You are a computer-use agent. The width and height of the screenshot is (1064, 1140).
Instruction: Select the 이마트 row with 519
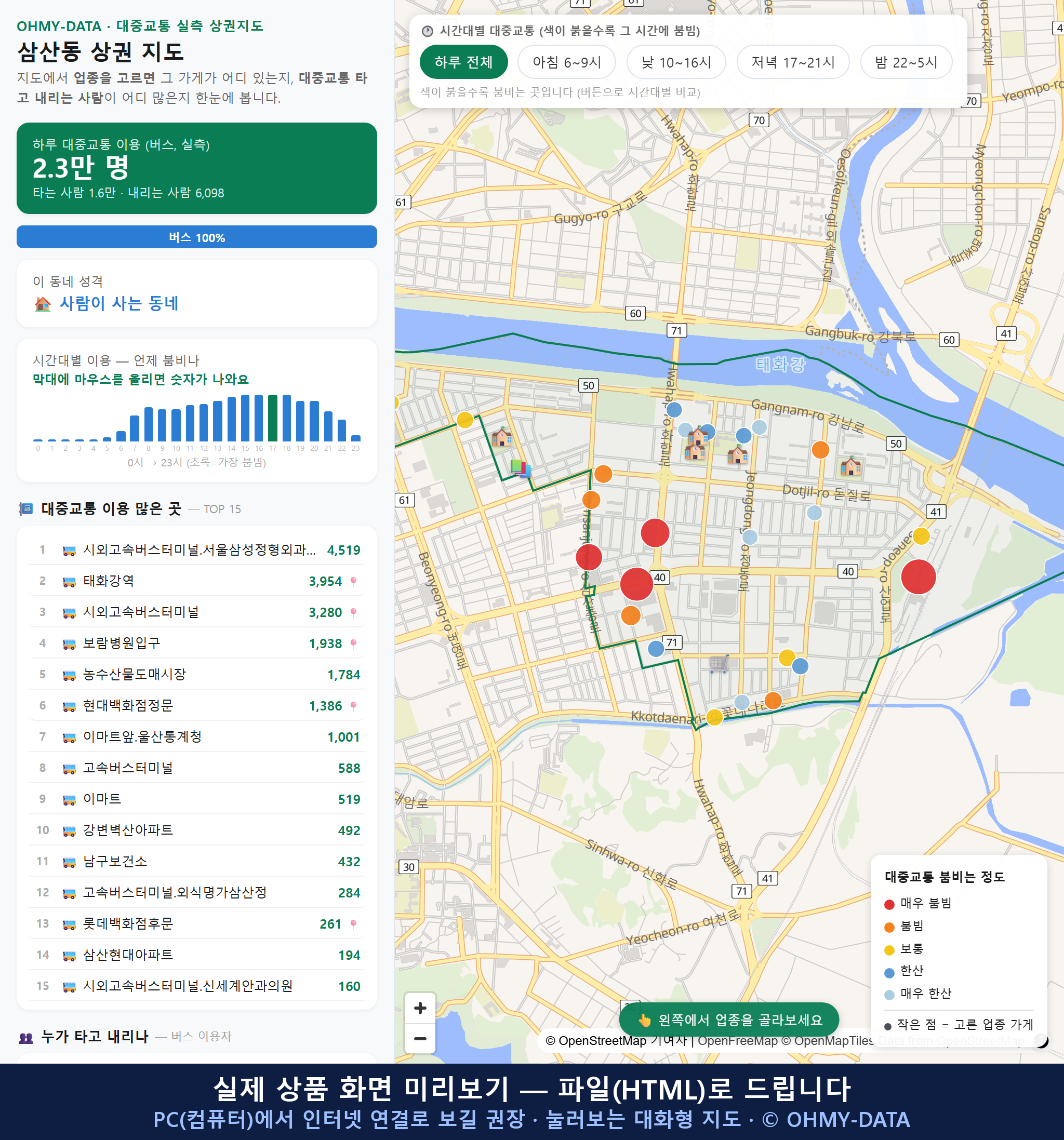coord(197,799)
